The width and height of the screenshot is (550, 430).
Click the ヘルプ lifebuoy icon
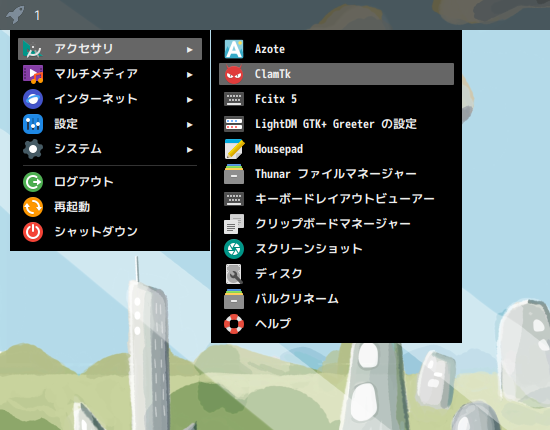tap(234, 324)
